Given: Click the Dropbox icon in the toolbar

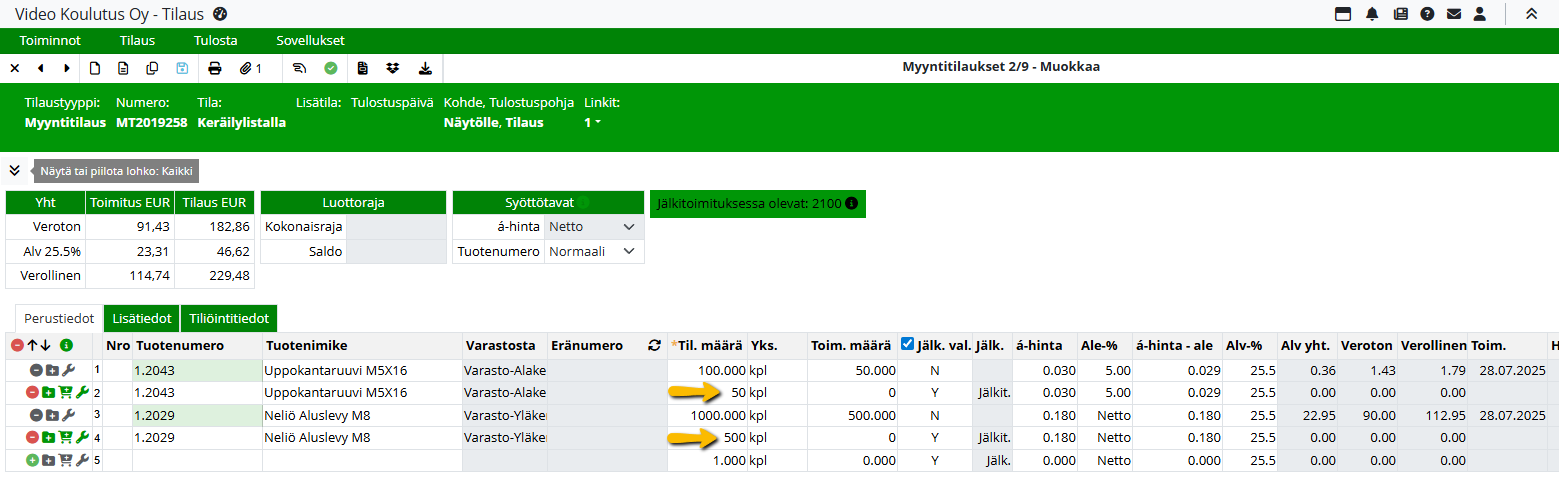Looking at the screenshot, I should click(x=393, y=68).
